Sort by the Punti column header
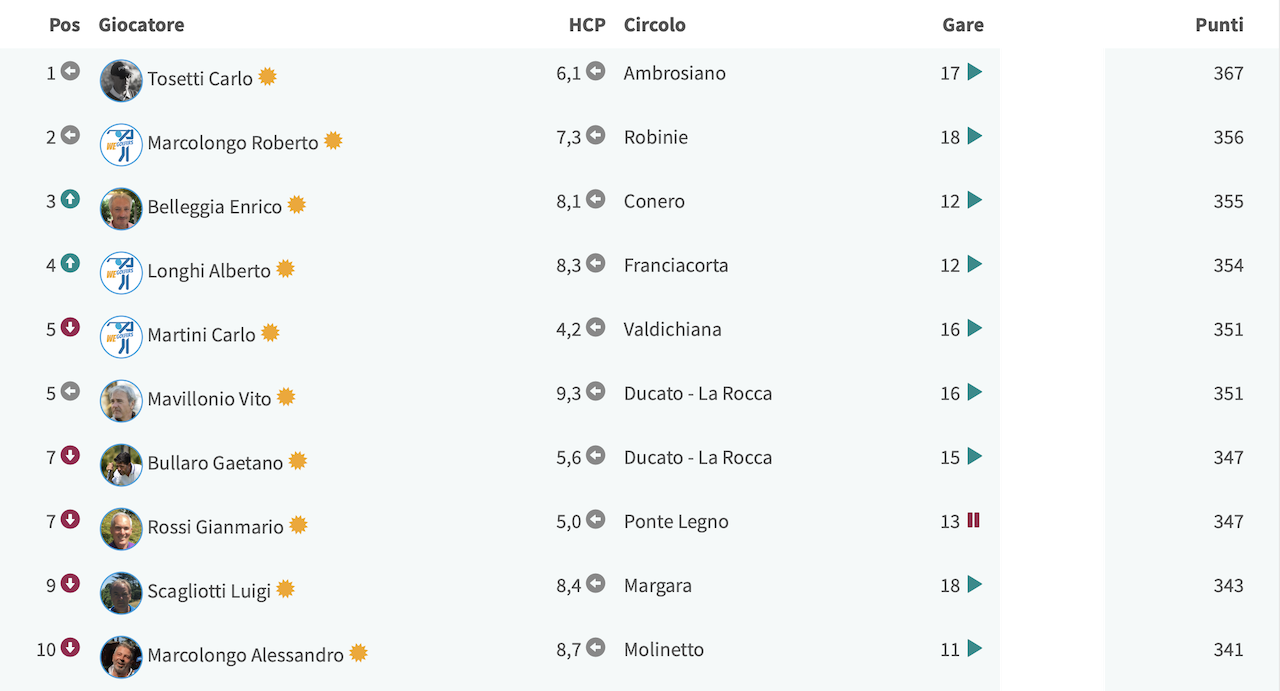This screenshot has height=691, width=1280. [x=1219, y=25]
